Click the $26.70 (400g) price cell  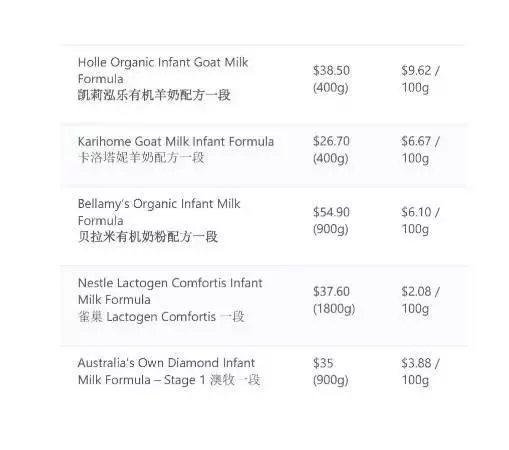click(331, 150)
